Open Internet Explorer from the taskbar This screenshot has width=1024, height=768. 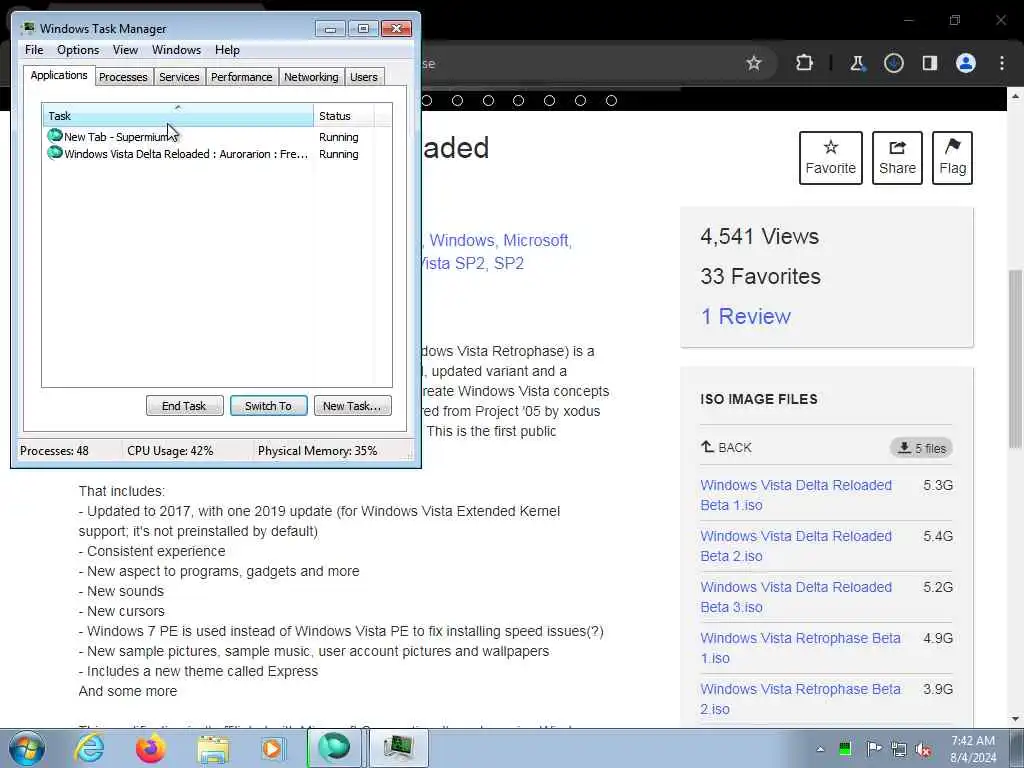[x=89, y=748]
